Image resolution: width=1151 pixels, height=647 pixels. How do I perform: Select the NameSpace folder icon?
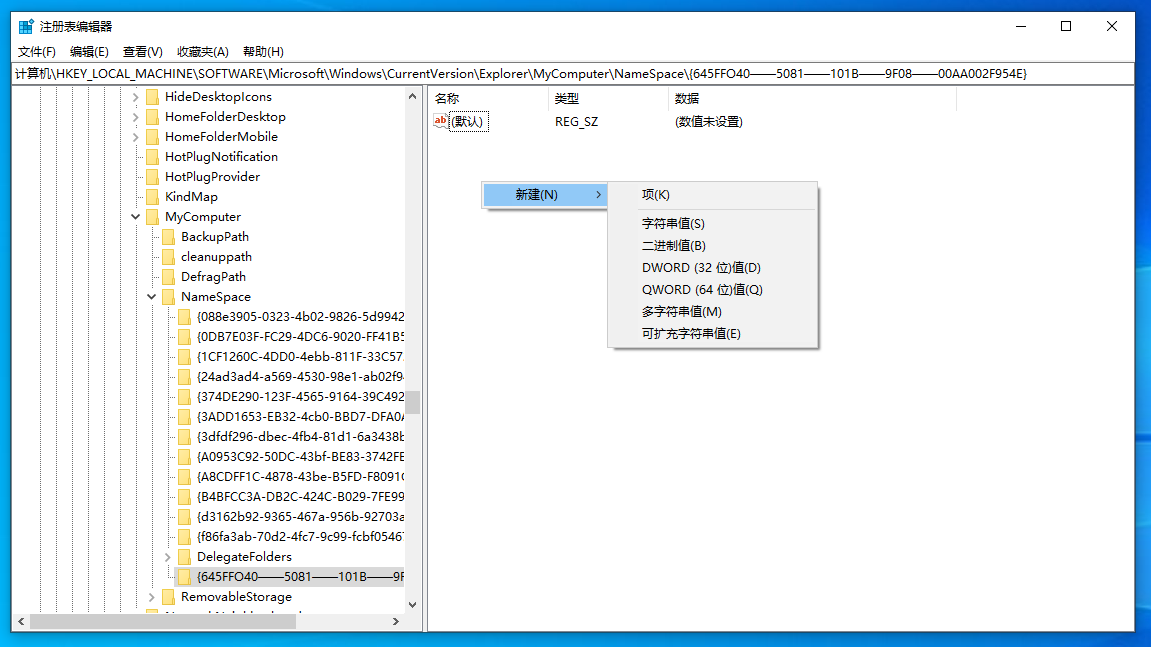(x=168, y=296)
